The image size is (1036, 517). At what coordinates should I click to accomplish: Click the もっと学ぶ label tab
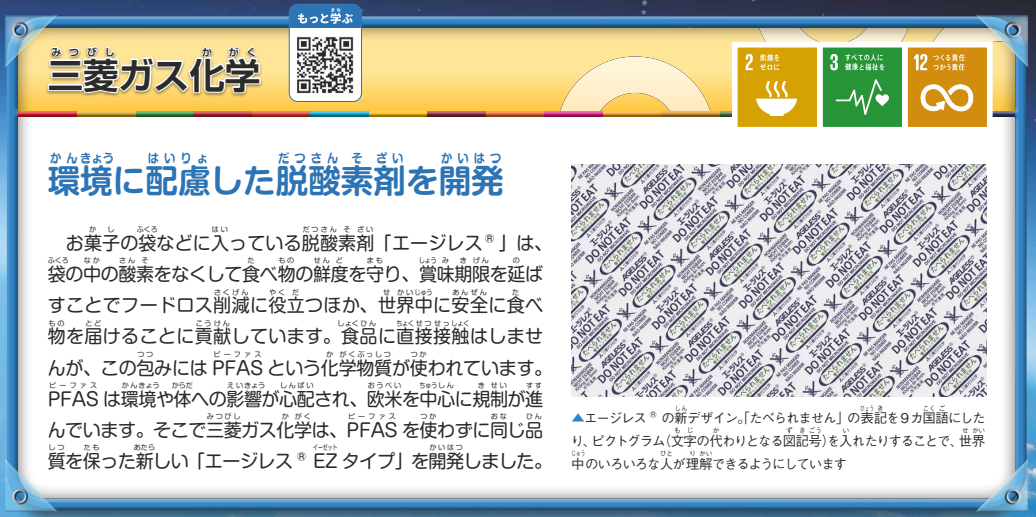[325, 17]
